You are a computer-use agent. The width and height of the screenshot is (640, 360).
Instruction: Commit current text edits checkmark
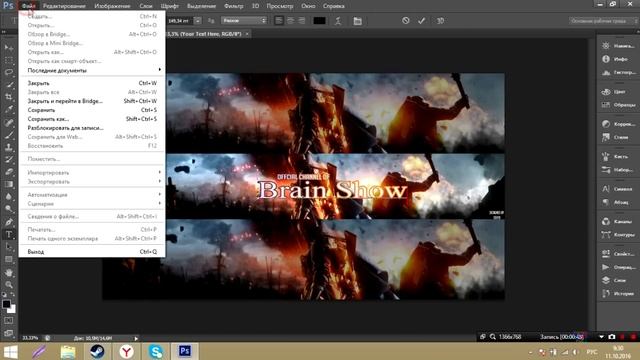(x=422, y=20)
